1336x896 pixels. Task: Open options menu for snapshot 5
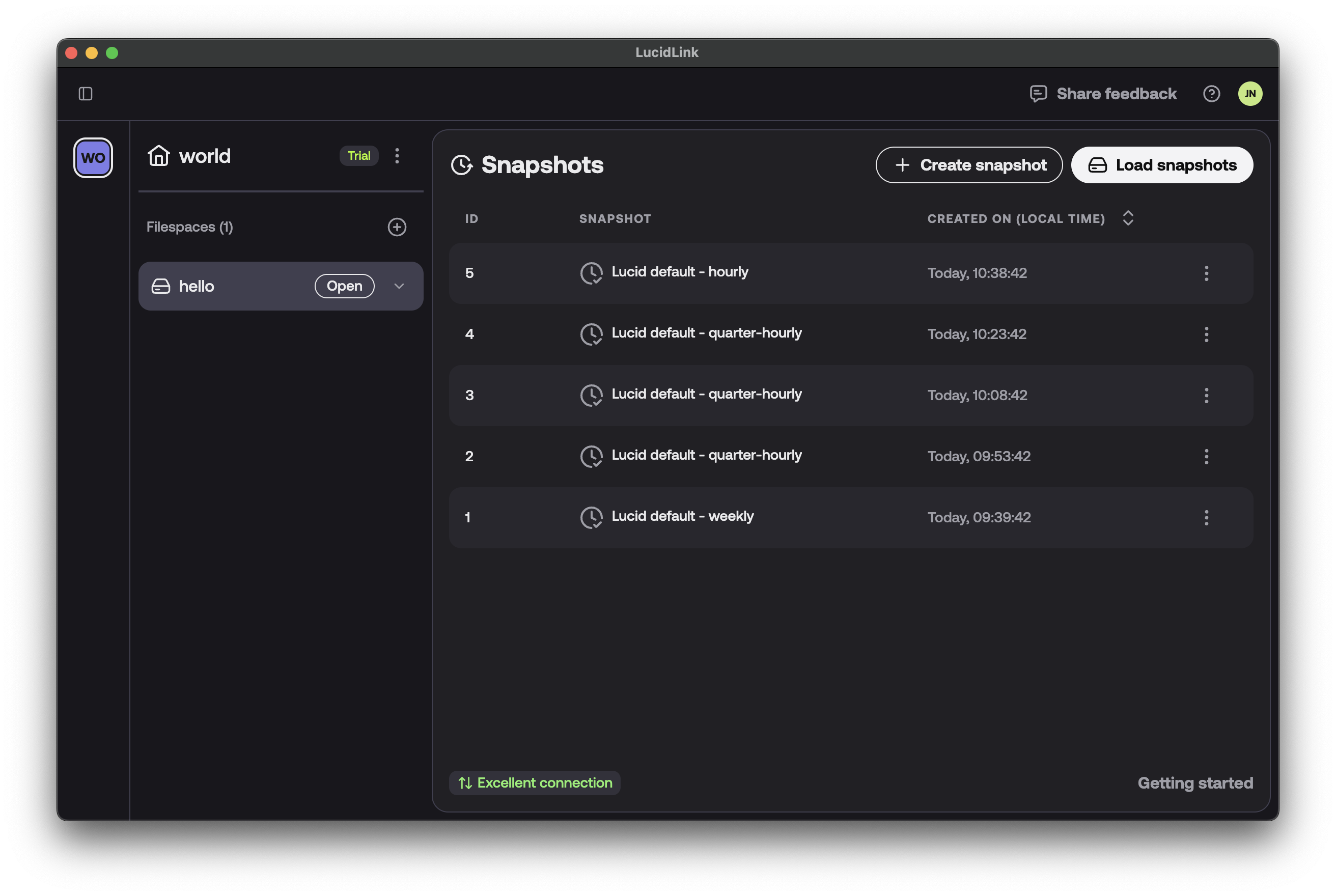click(1206, 273)
